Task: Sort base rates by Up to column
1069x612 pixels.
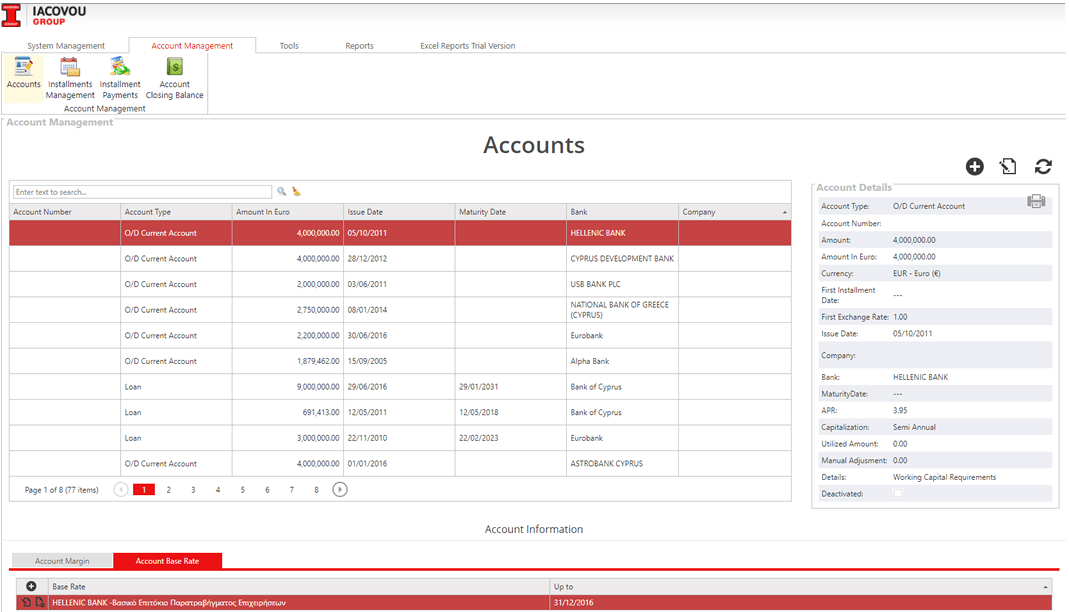Action: [1046, 586]
